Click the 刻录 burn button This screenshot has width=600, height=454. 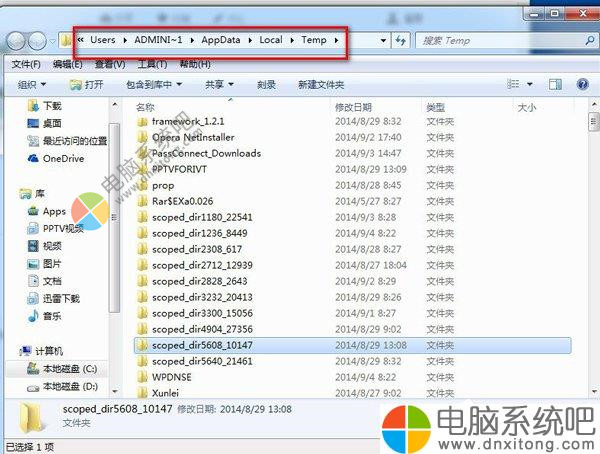point(266,85)
